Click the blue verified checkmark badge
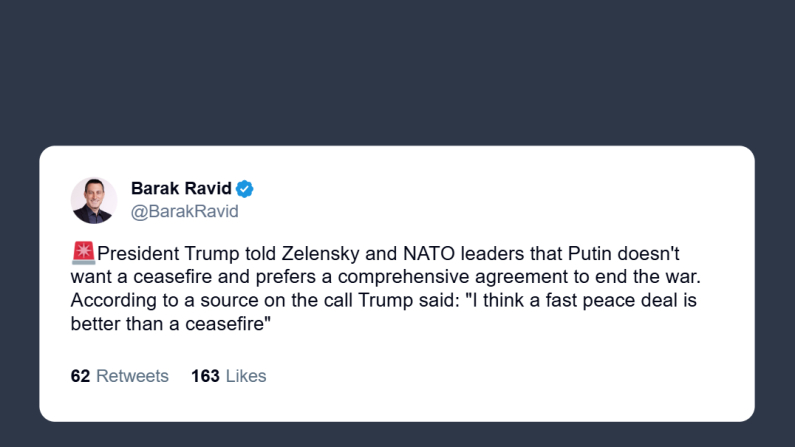795x447 pixels. coord(244,189)
